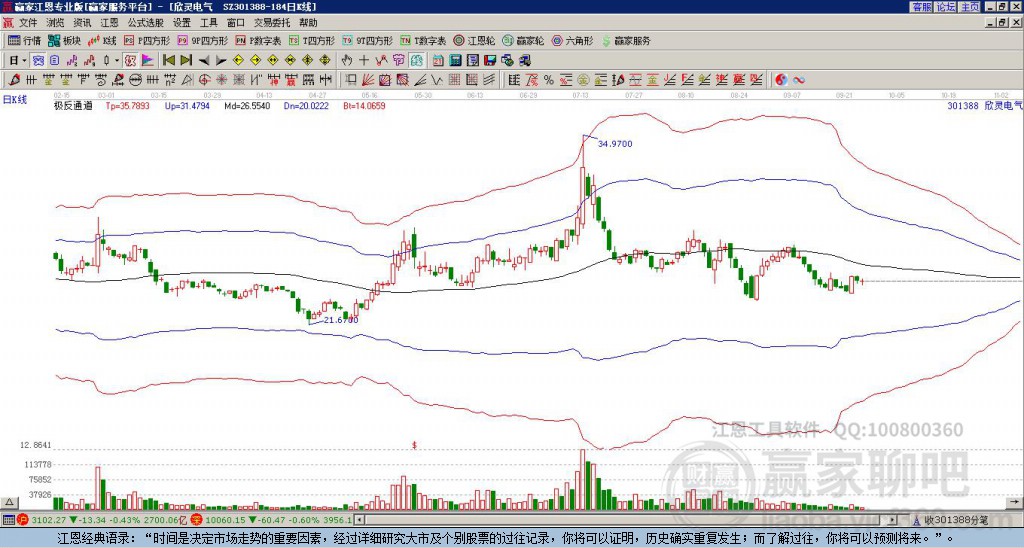The image size is (1024, 548).
Task: Open the 交易委托 menu
Action: [x=272, y=23]
